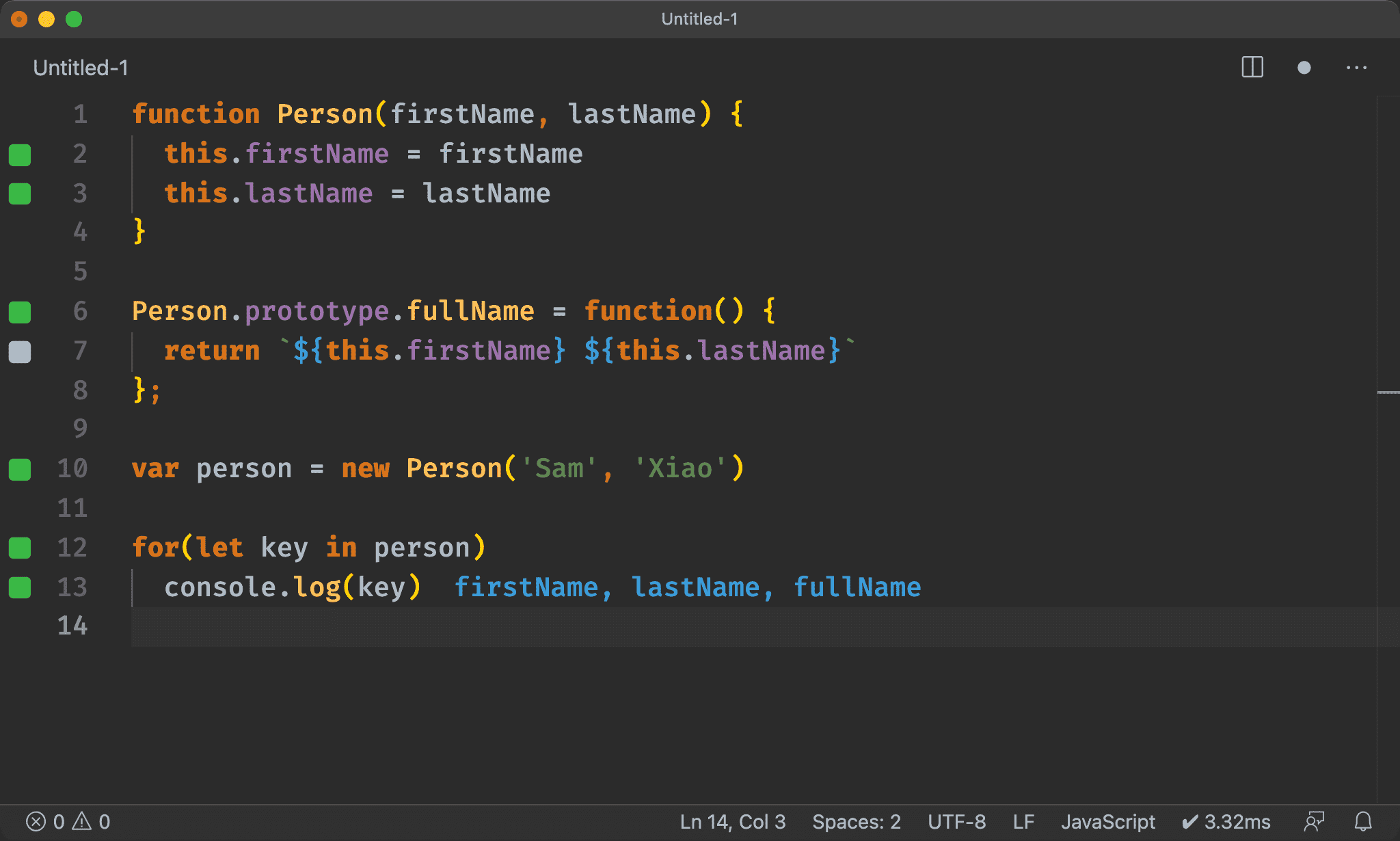Viewport: 1400px width, 841px height.
Task: Click the split editor icon
Action: point(1252,67)
